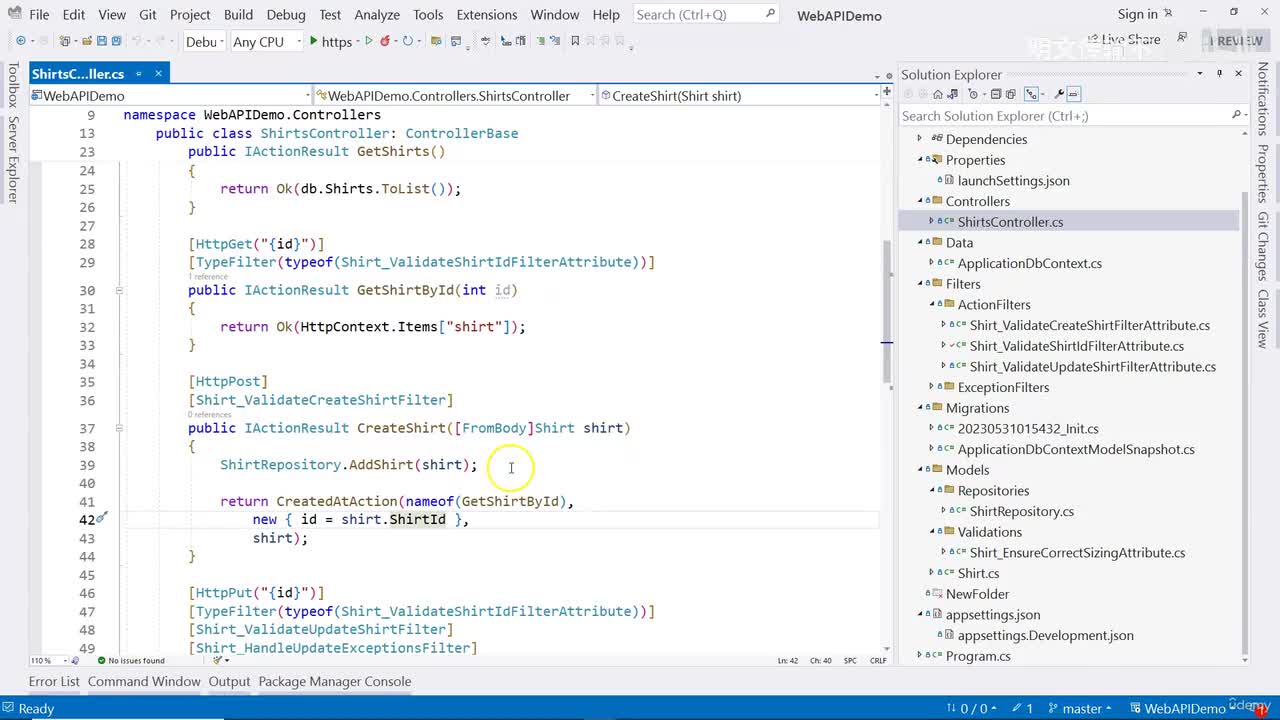Open the Analyze menu
The image size is (1280, 720).
(379, 14)
